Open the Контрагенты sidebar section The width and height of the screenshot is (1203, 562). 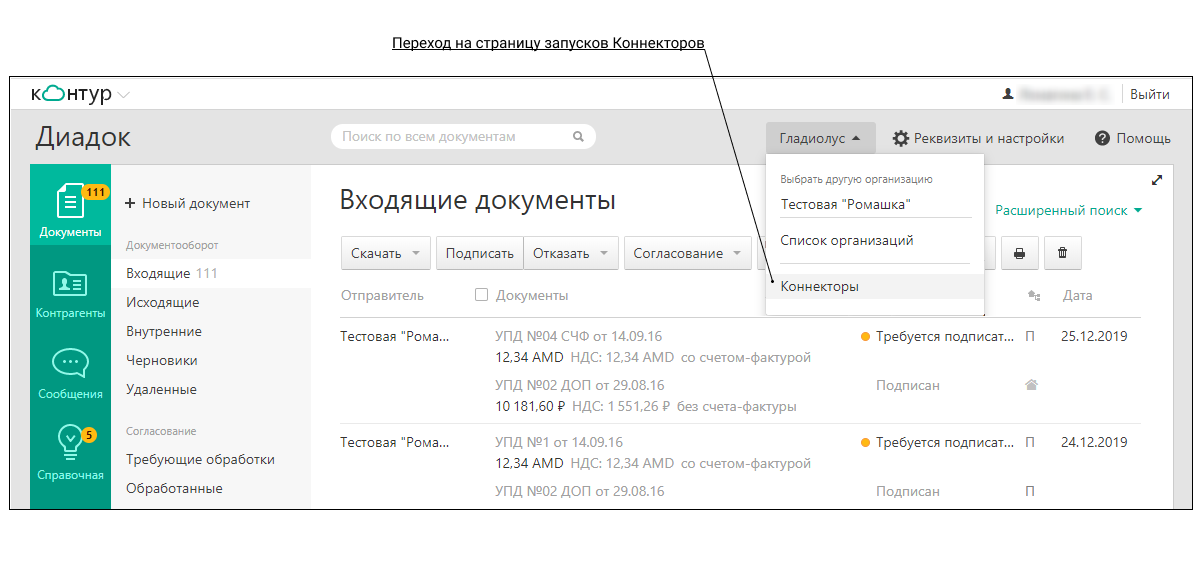(70, 295)
